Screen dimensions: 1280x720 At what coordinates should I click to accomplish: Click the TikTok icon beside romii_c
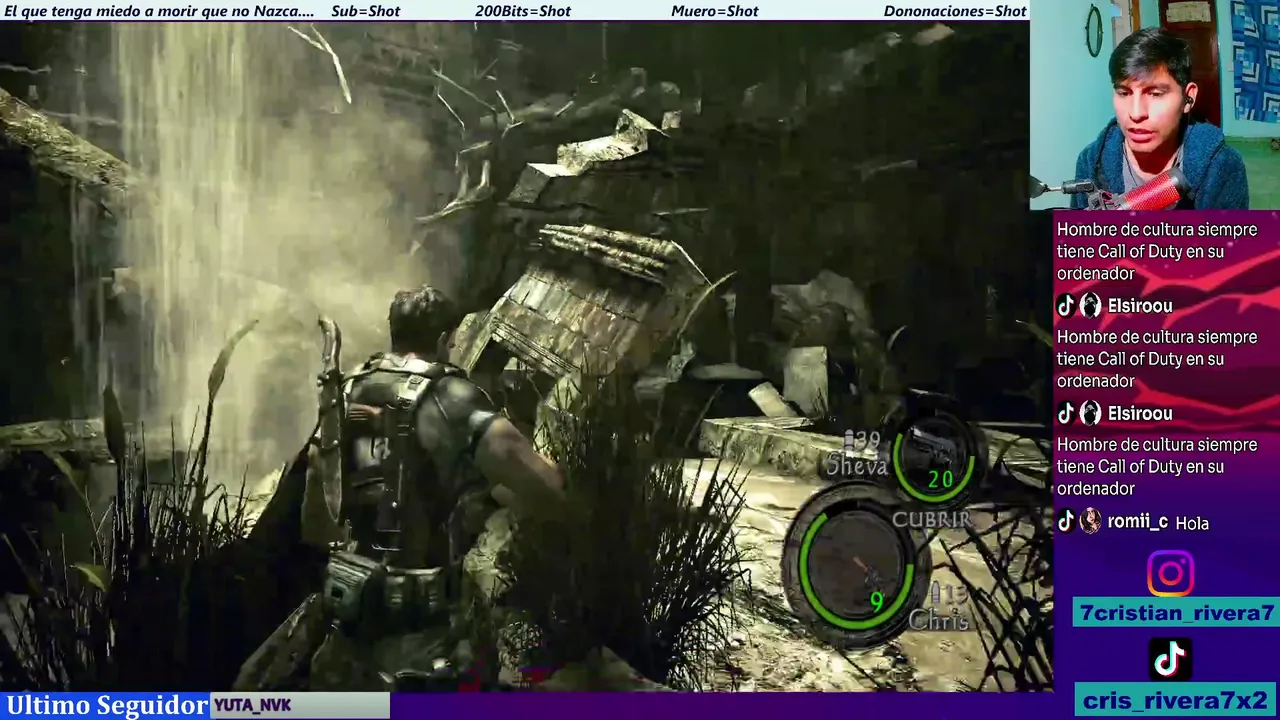[1066, 521]
